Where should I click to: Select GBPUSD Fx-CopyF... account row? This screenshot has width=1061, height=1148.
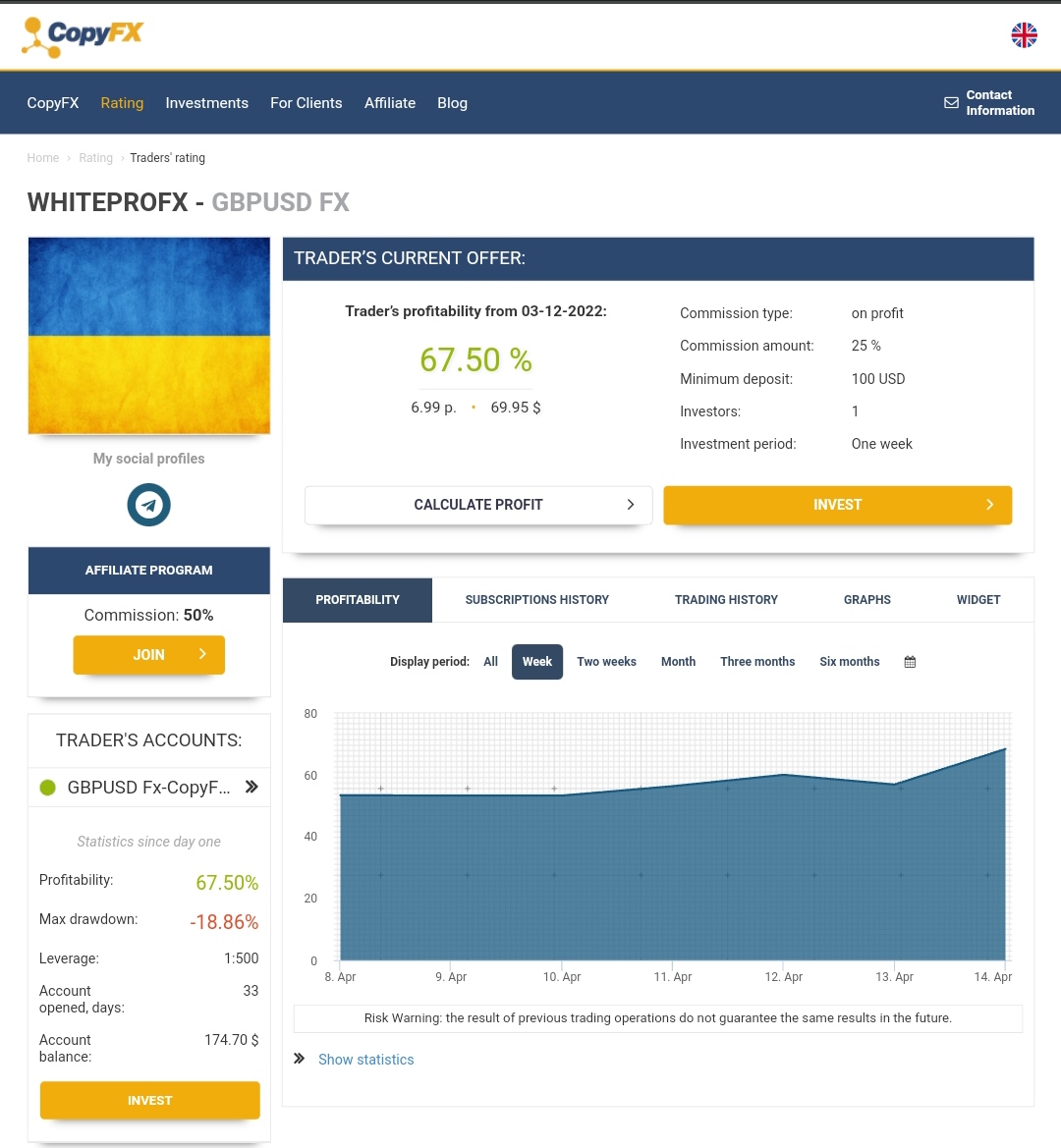pos(148,787)
